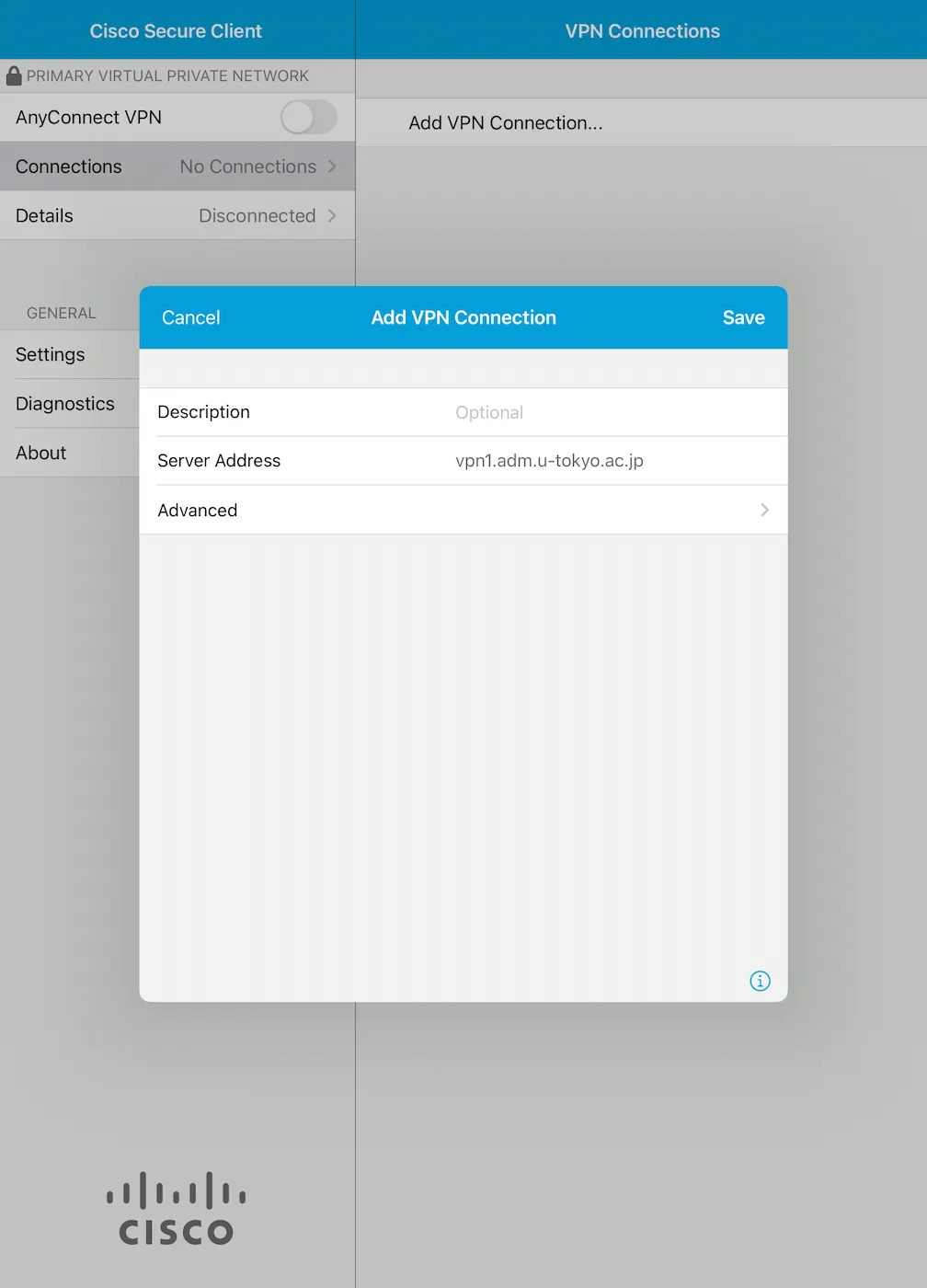This screenshot has width=927, height=1288.
Task: Open the chevron next to Disconnected
Action: (332, 215)
